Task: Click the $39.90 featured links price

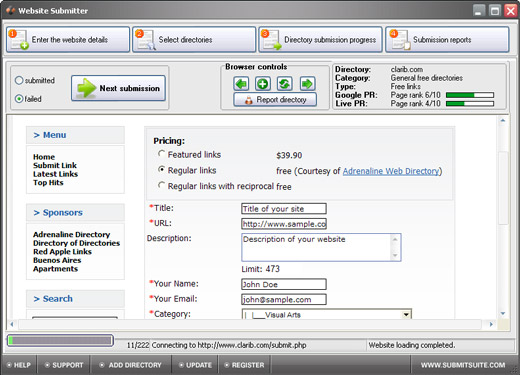Action: point(289,155)
